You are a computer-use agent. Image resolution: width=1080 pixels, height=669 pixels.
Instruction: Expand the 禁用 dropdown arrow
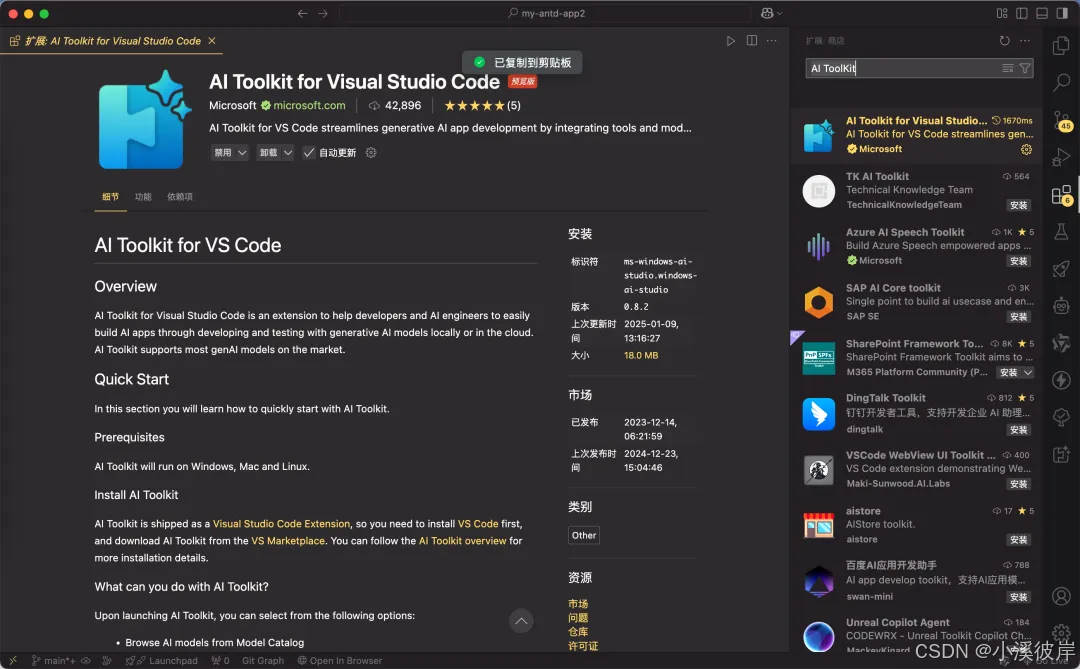(241, 152)
